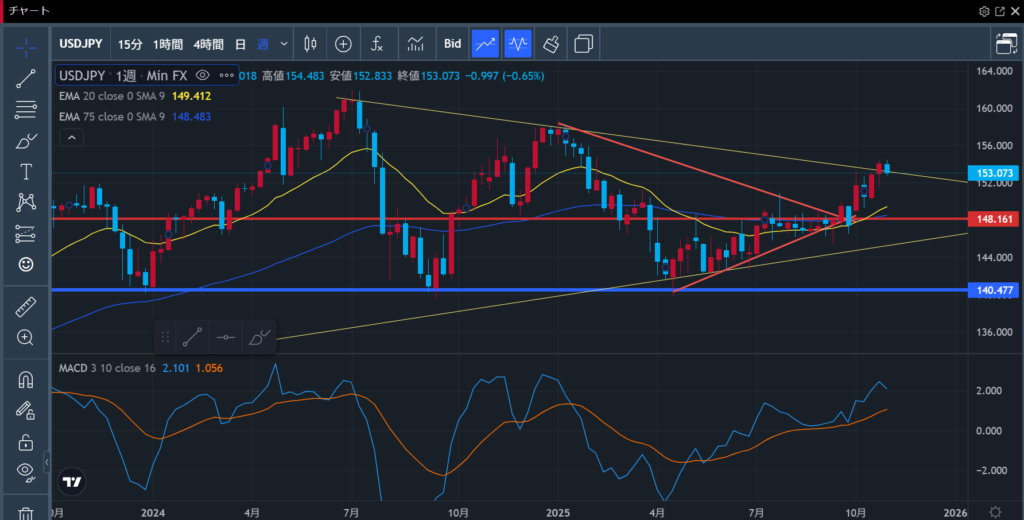Open the candlestick chart type menu

tap(310, 44)
